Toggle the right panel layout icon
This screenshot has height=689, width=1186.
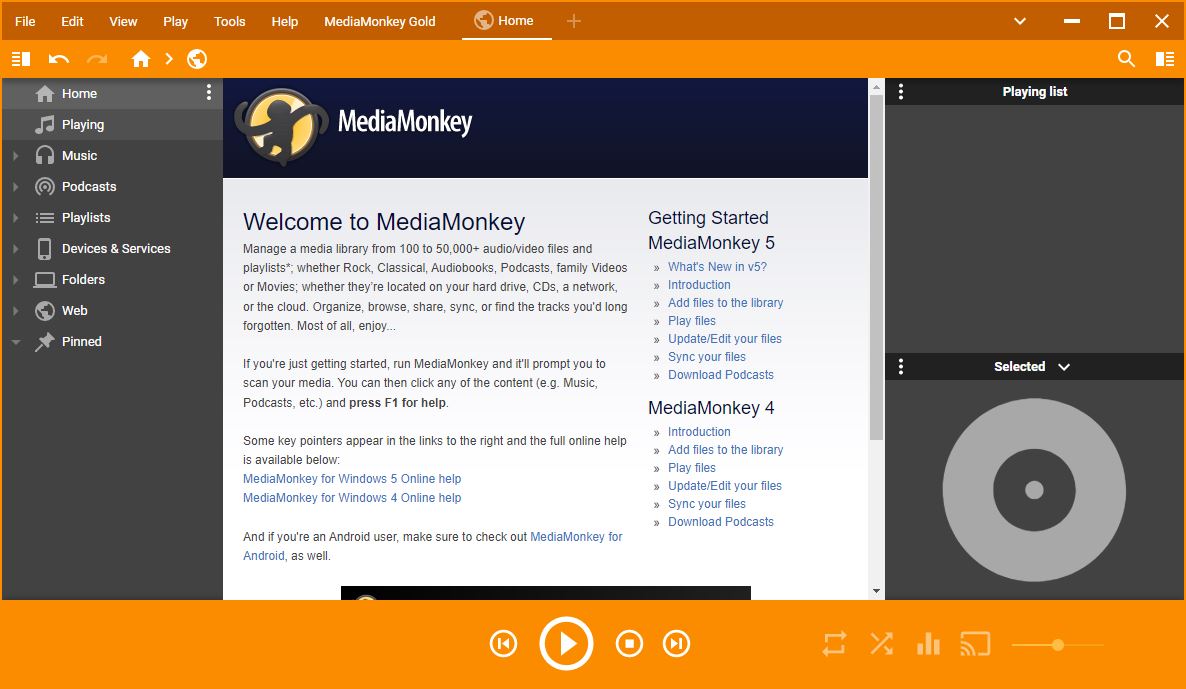click(1165, 59)
